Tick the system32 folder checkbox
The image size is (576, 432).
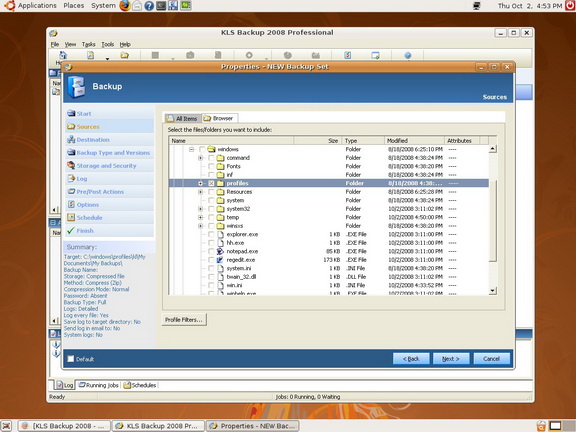coord(211,209)
